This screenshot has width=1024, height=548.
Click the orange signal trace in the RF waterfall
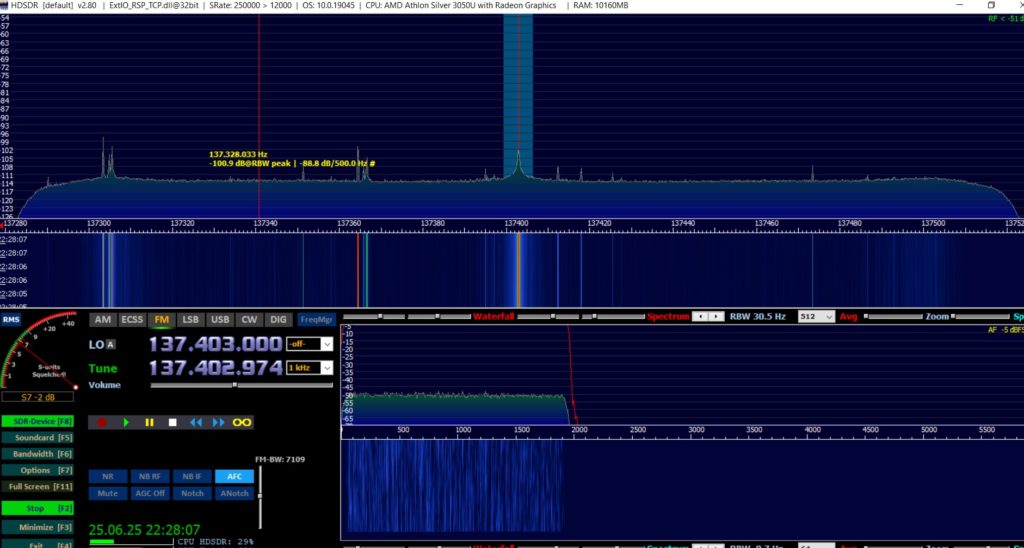[518, 269]
